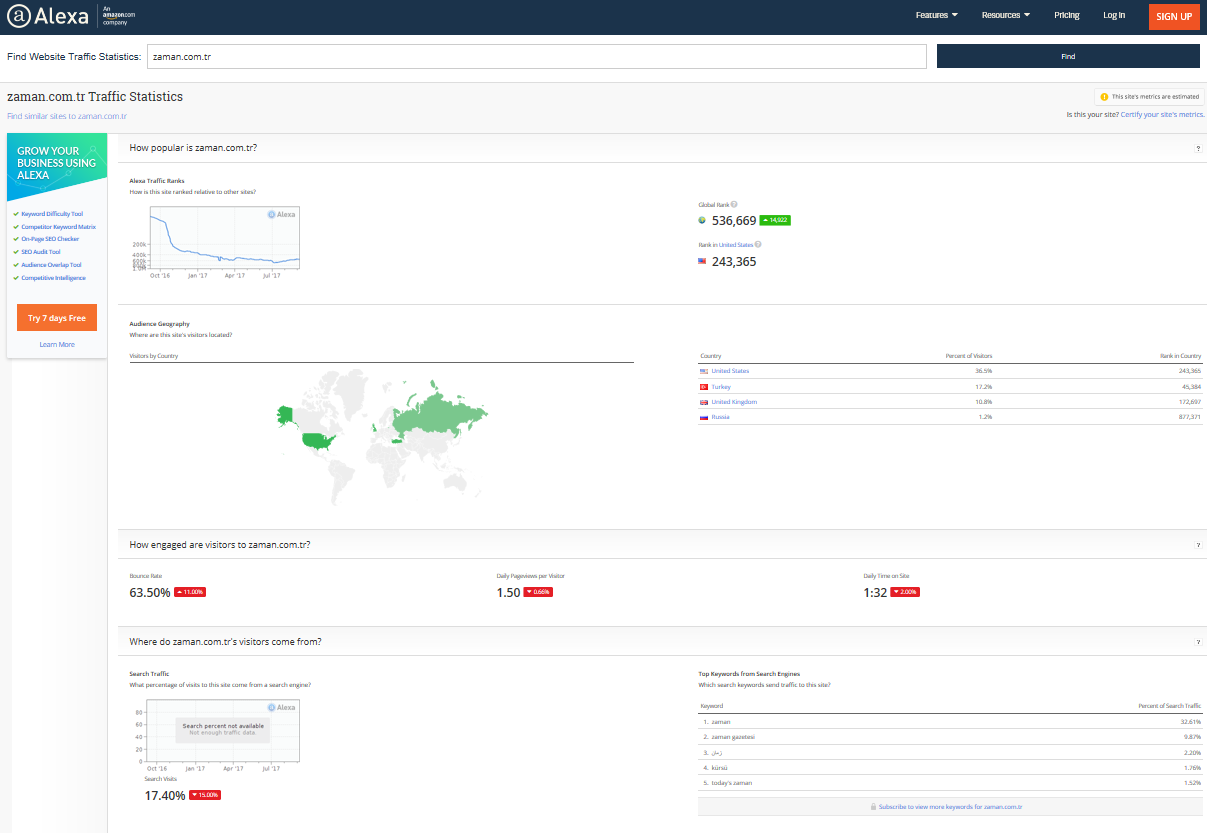The width and height of the screenshot is (1207, 833).
Task: Click the 'How popular is zaman.com.tr?' heading
Action: click(x=193, y=148)
